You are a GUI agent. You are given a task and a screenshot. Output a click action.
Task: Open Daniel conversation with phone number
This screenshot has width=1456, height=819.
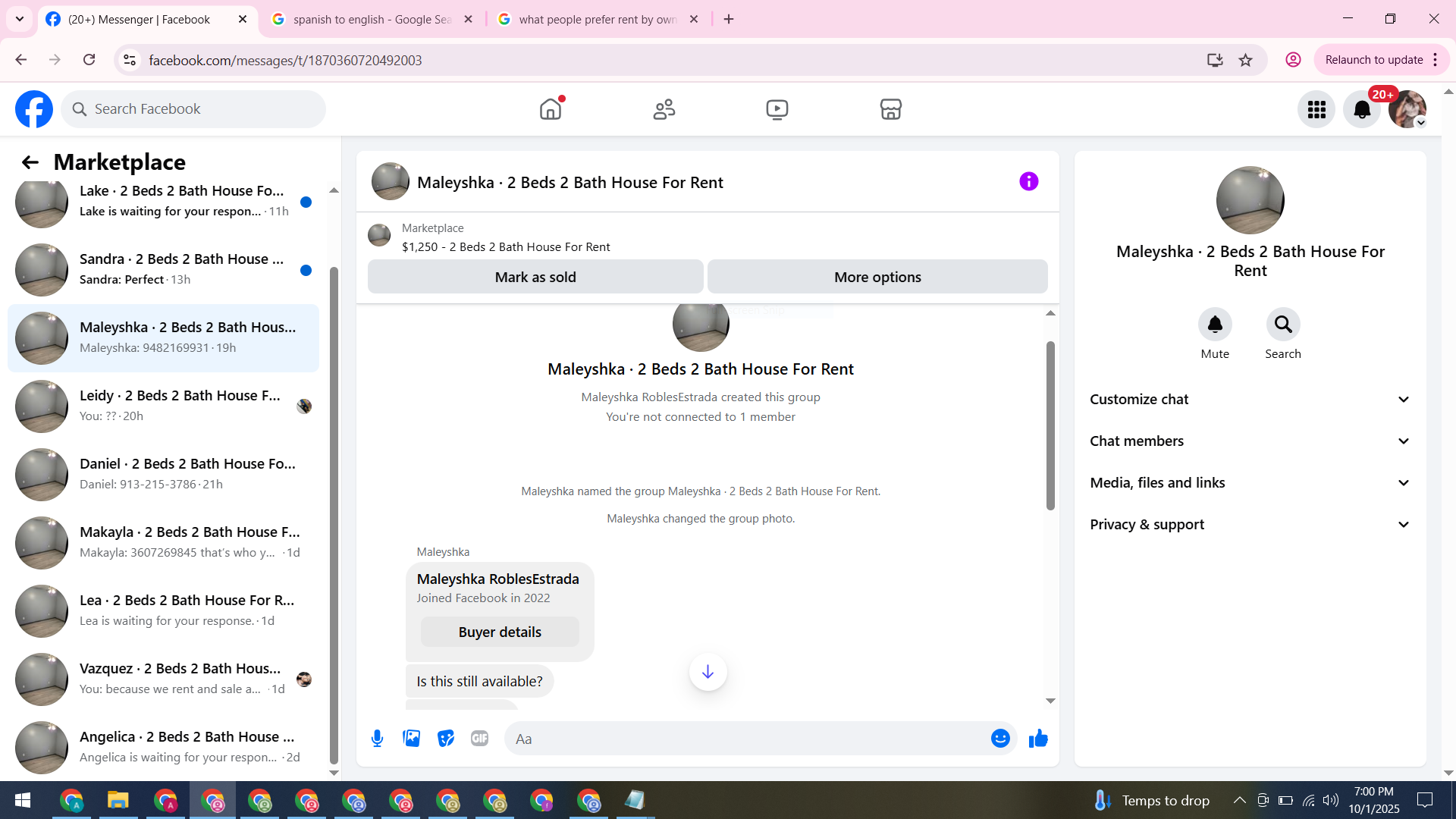coord(163,475)
